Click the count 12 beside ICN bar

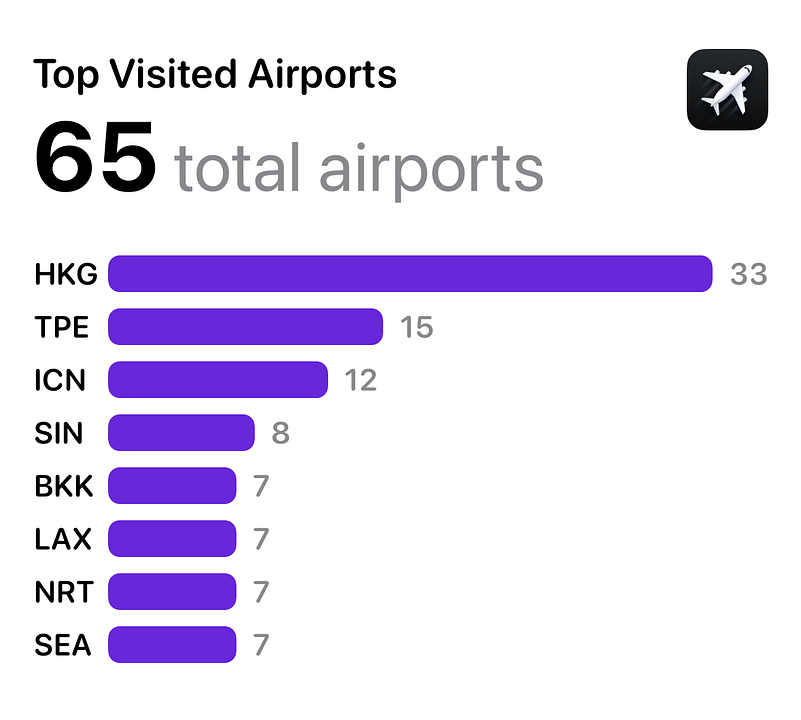pyautogui.click(x=361, y=380)
